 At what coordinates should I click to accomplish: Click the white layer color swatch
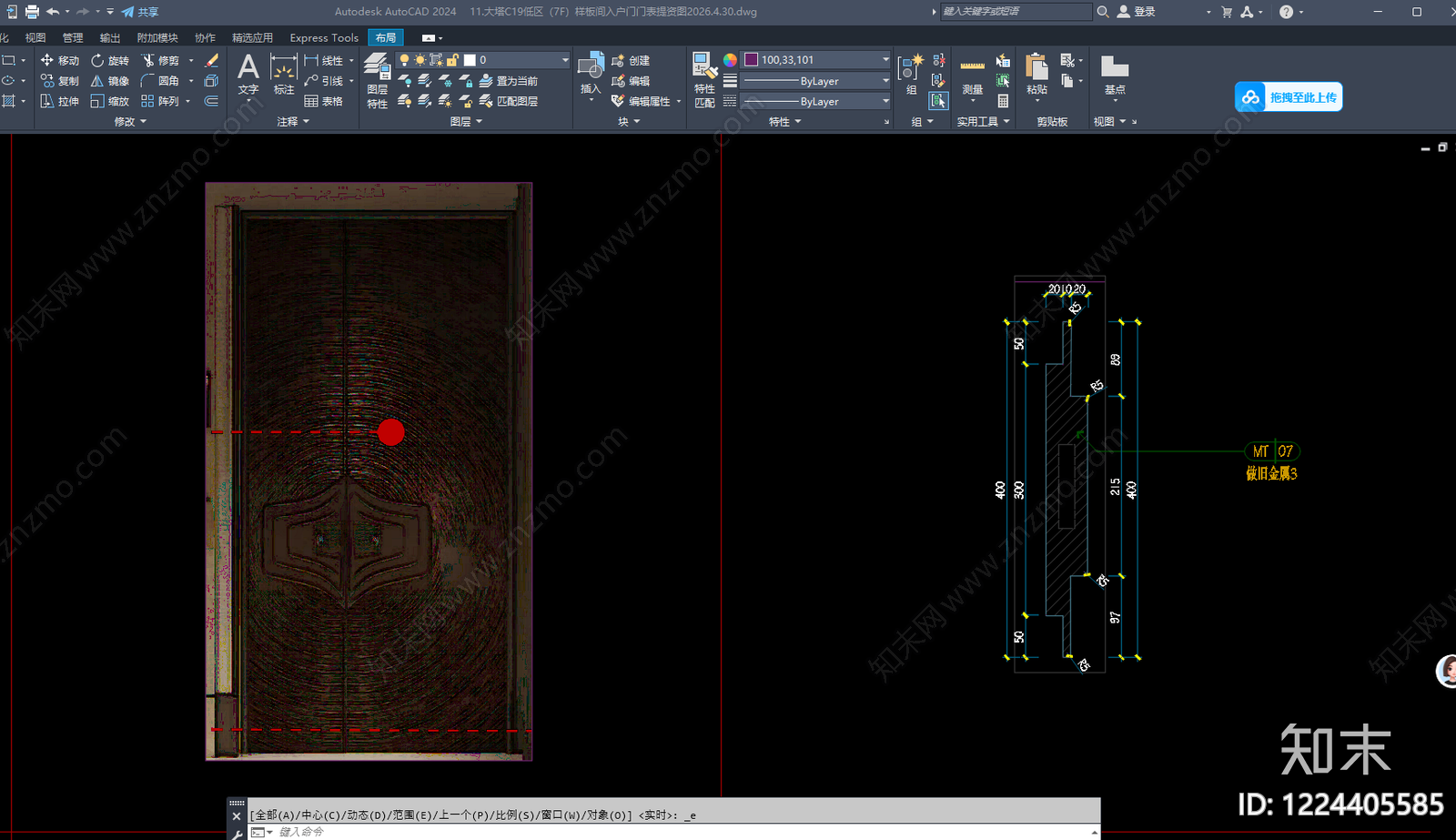click(470, 60)
